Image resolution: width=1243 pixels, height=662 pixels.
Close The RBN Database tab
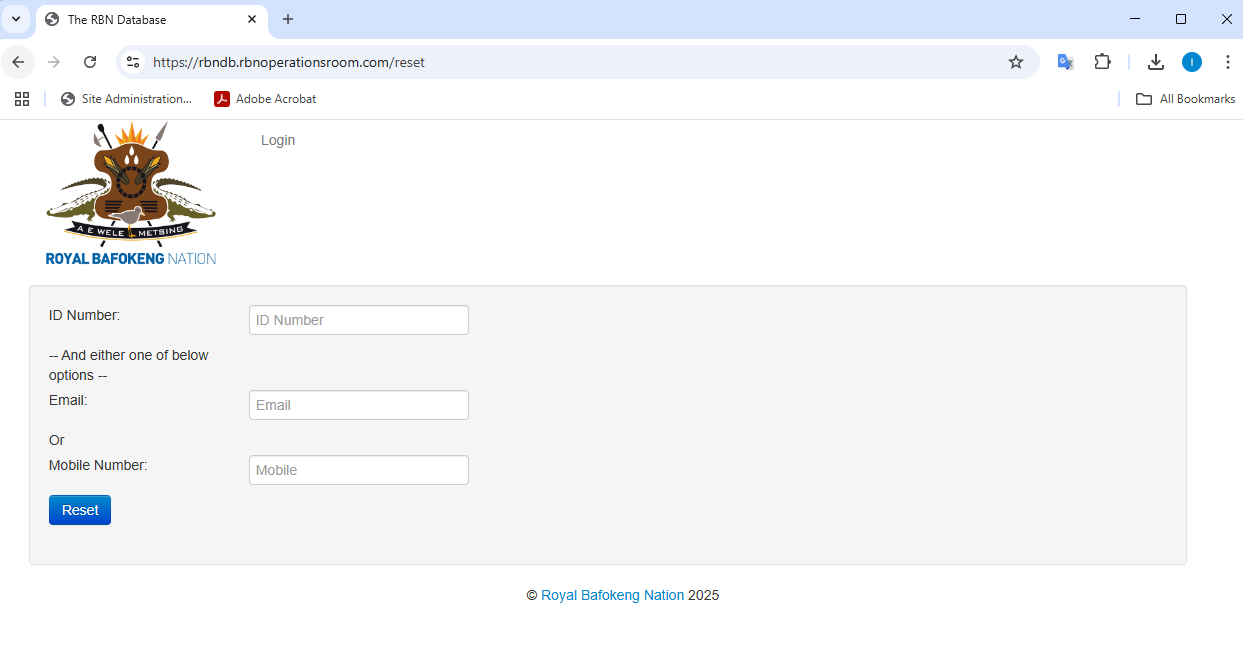coord(252,19)
